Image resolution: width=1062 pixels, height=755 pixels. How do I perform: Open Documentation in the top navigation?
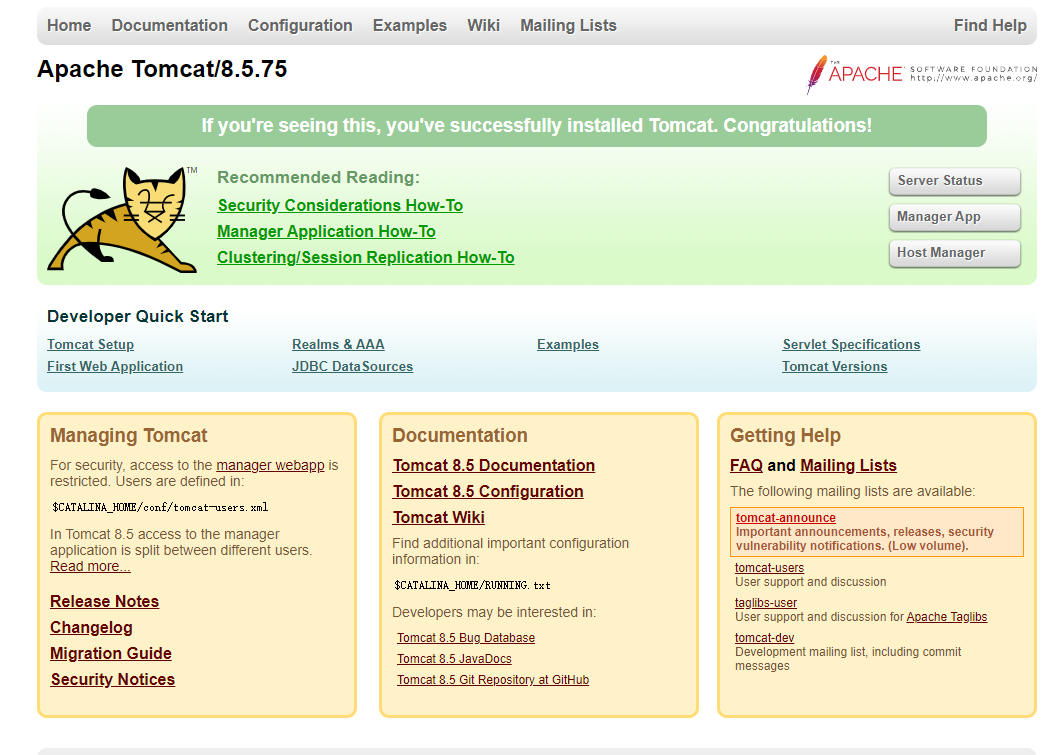click(x=169, y=26)
